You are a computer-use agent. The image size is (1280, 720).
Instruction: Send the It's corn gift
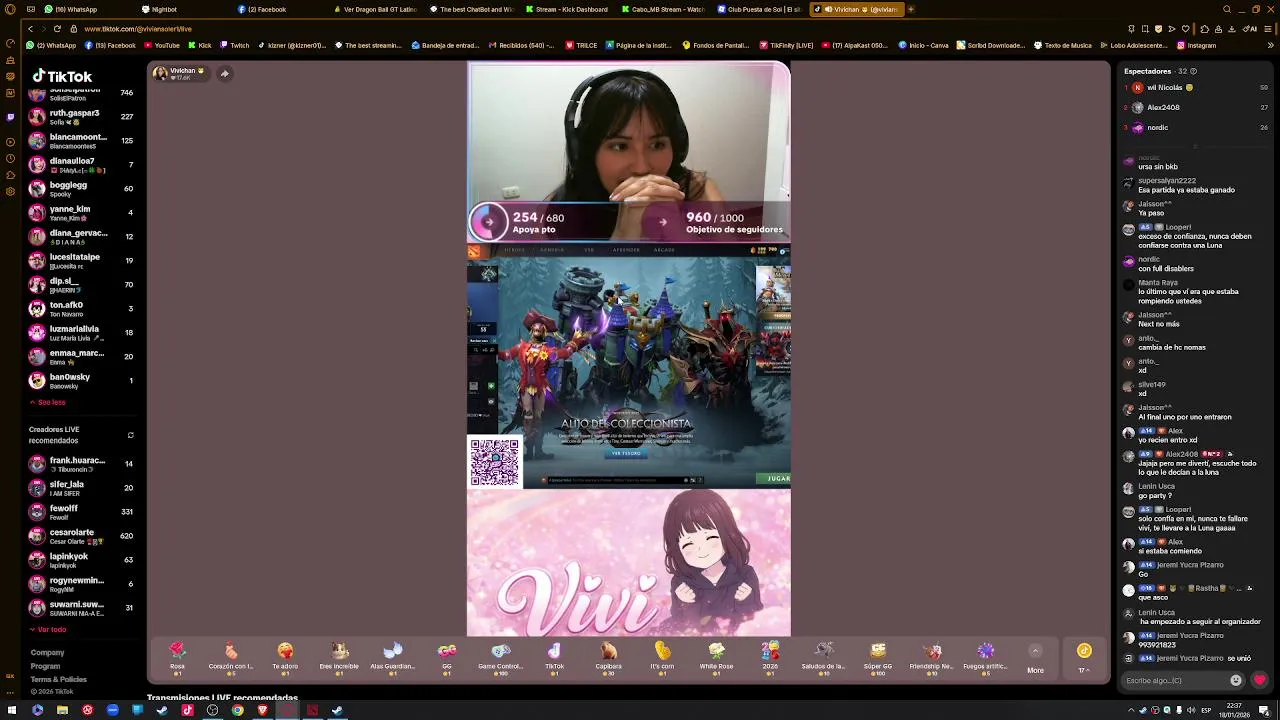pyautogui.click(x=662, y=658)
